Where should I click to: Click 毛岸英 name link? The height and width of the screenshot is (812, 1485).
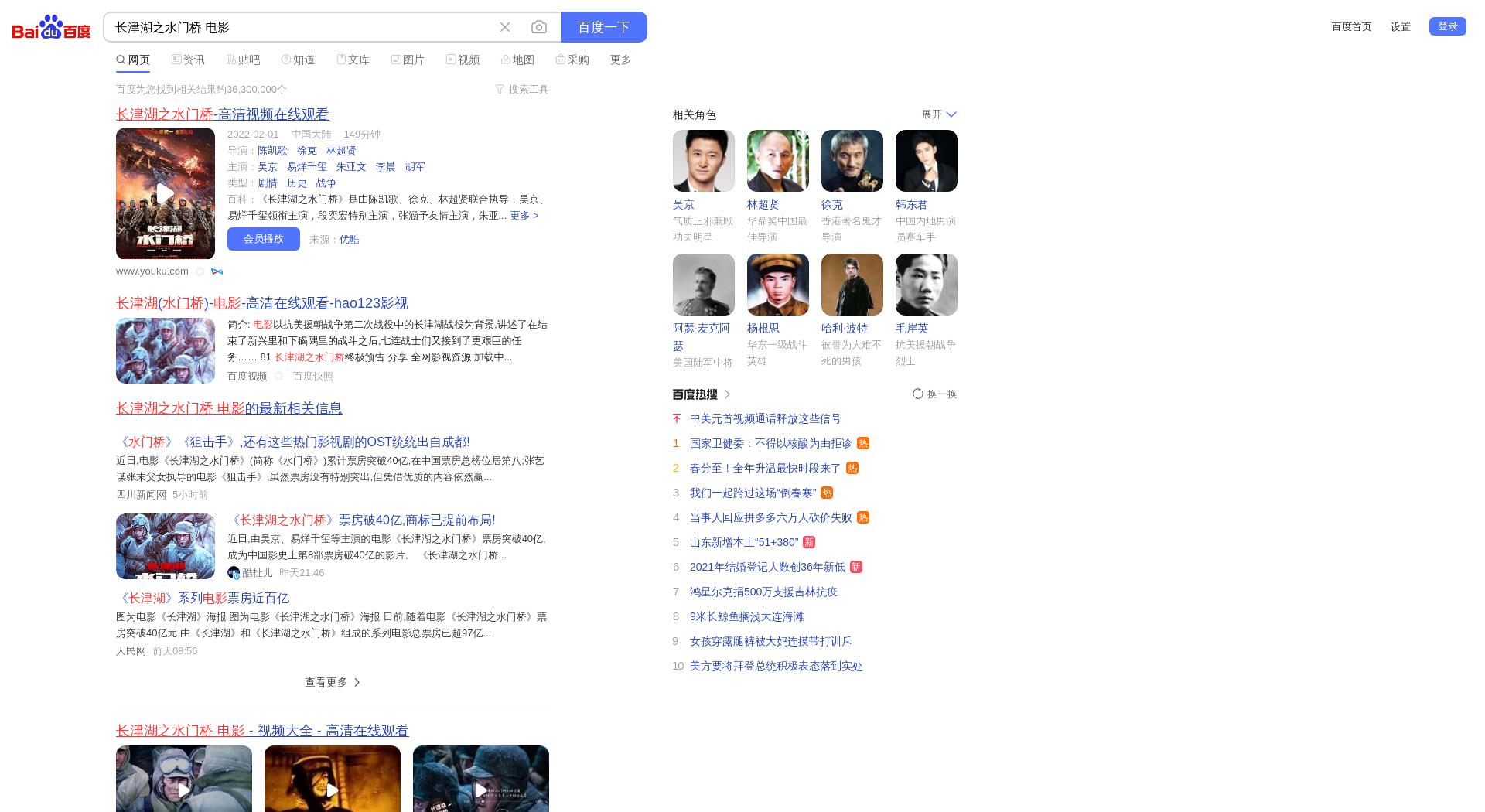912,329
